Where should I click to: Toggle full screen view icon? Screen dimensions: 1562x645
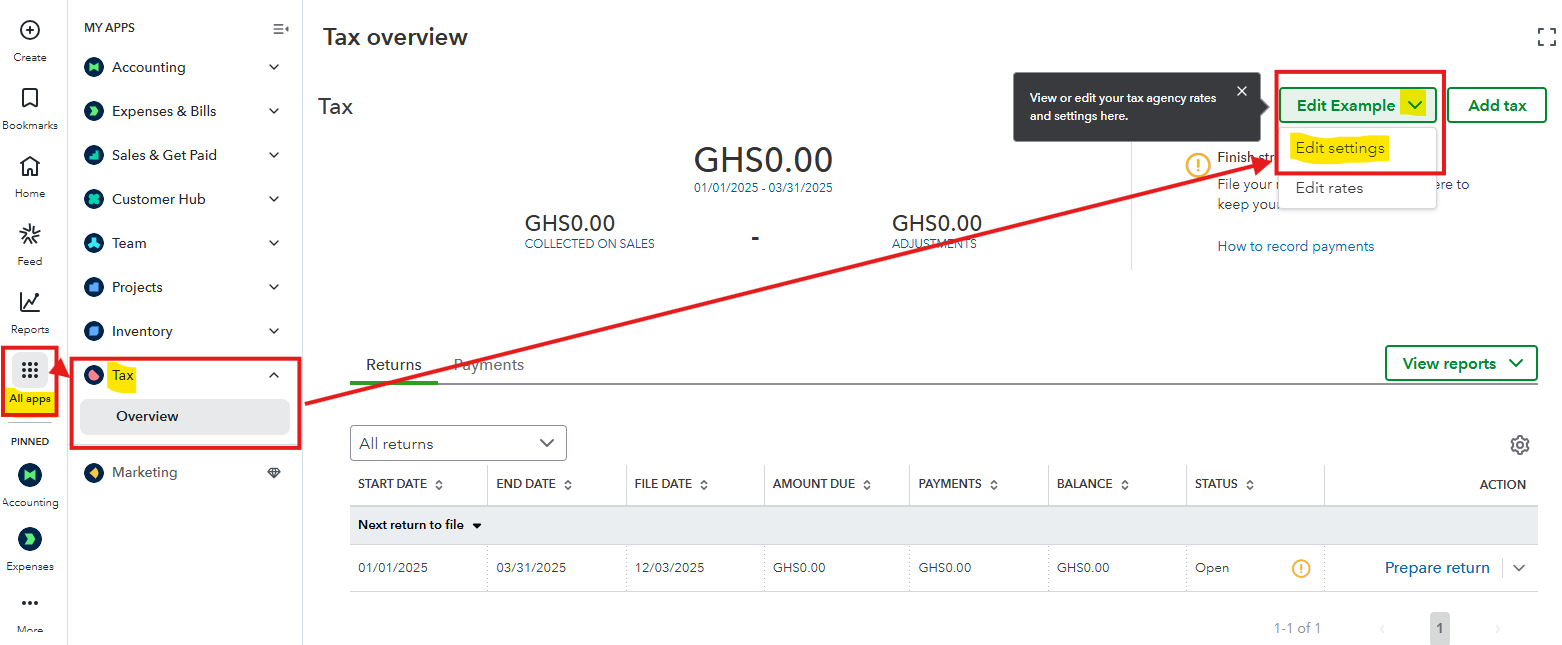(x=1546, y=38)
